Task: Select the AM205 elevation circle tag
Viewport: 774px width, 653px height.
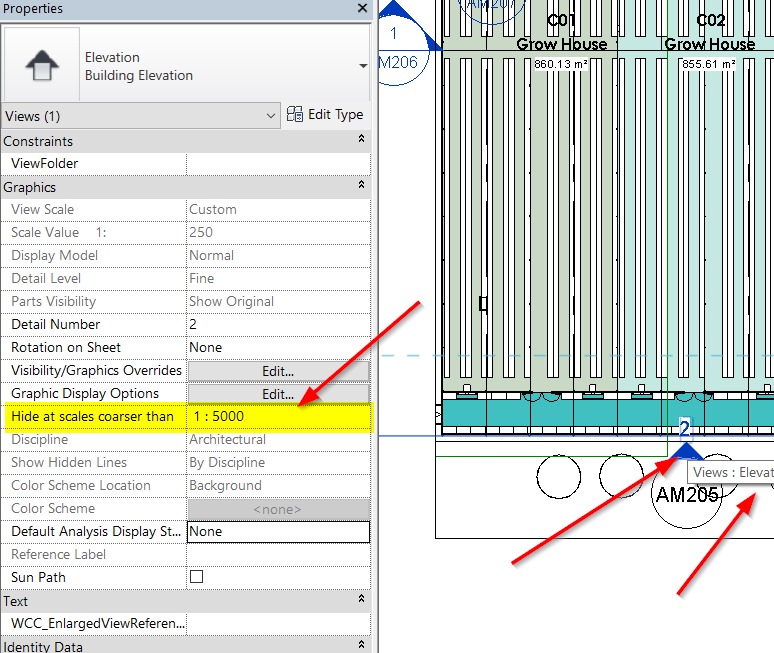Action: 686,493
